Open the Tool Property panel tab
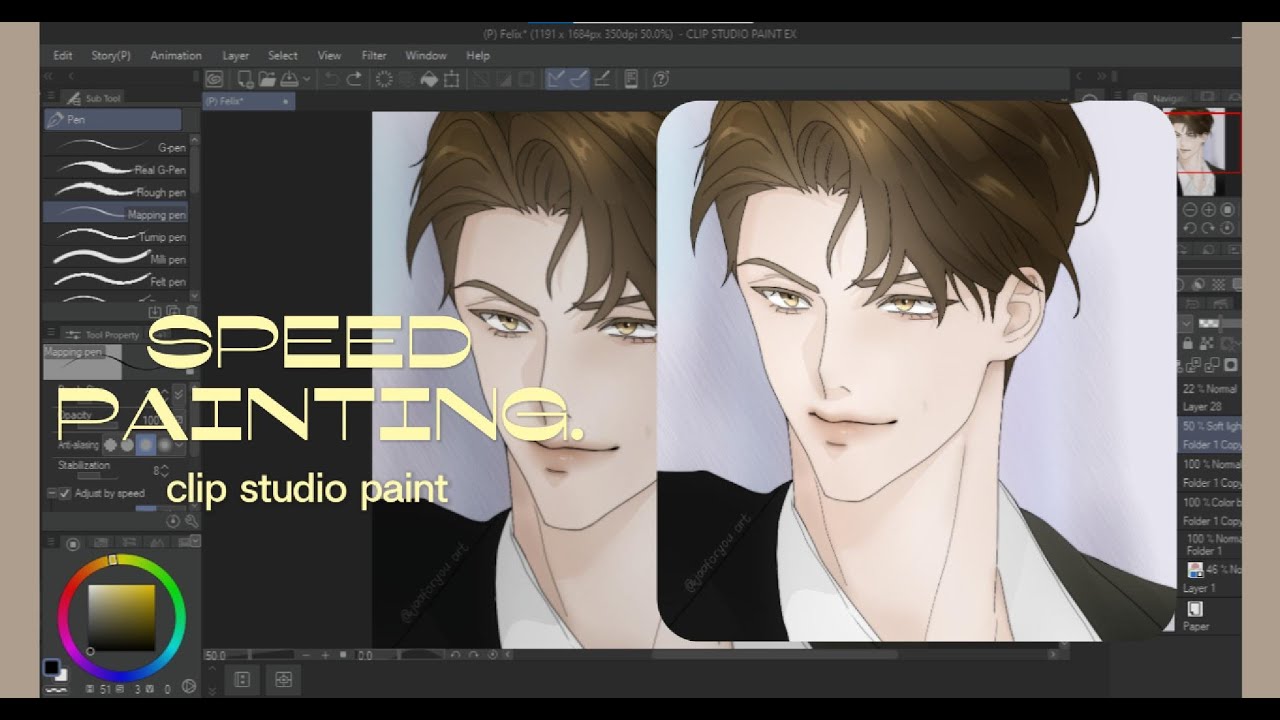The width and height of the screenshot is (1280, 720). pyautogui.click(x=102, y=335)
